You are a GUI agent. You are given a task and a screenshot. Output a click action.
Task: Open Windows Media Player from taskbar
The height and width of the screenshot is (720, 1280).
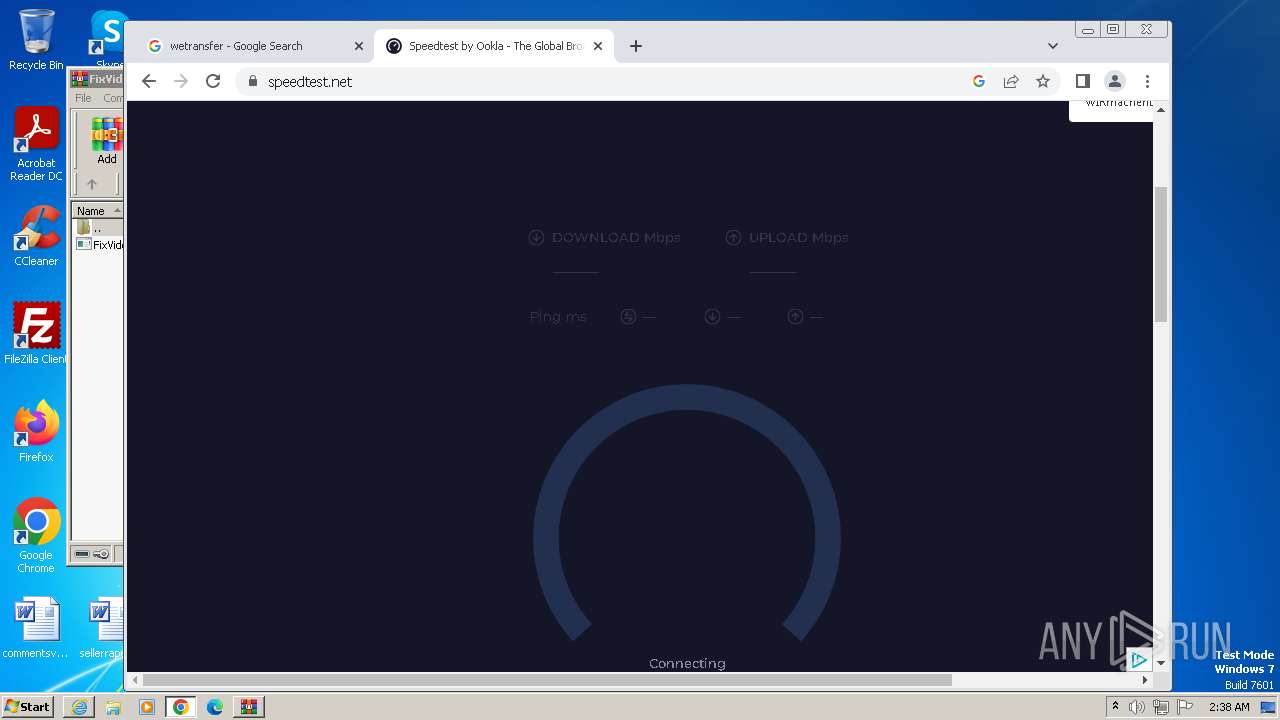(147, 707)
